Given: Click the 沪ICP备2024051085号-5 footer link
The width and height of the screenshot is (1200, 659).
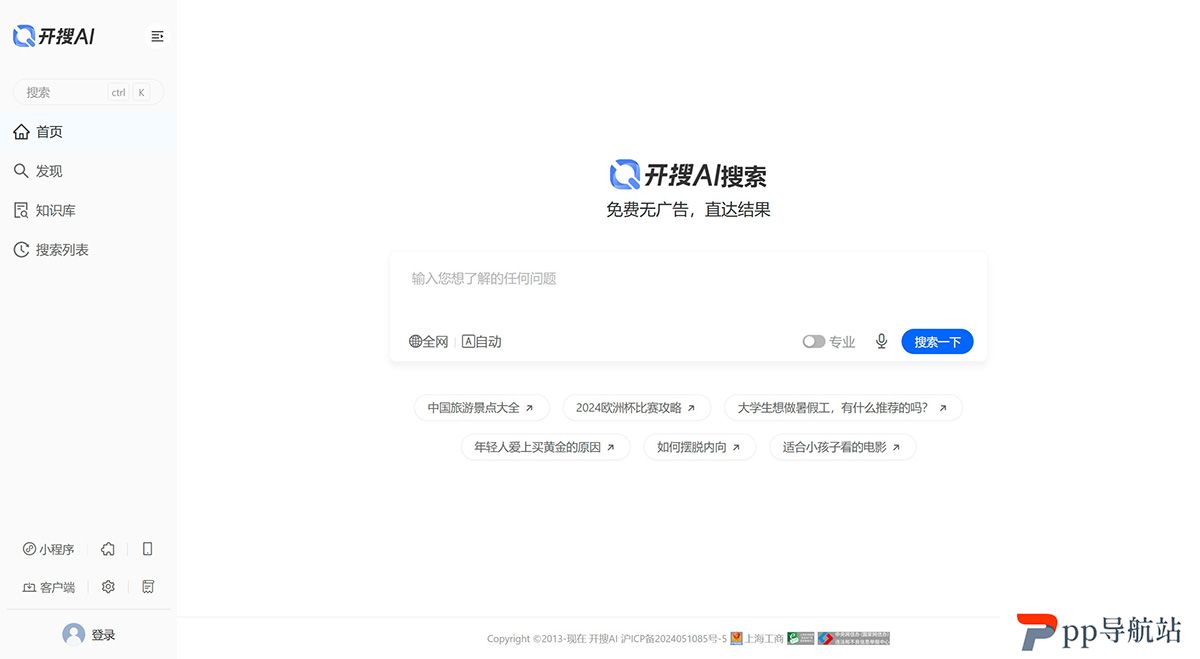Looking at the screenshot, I should tap(674, 639).
